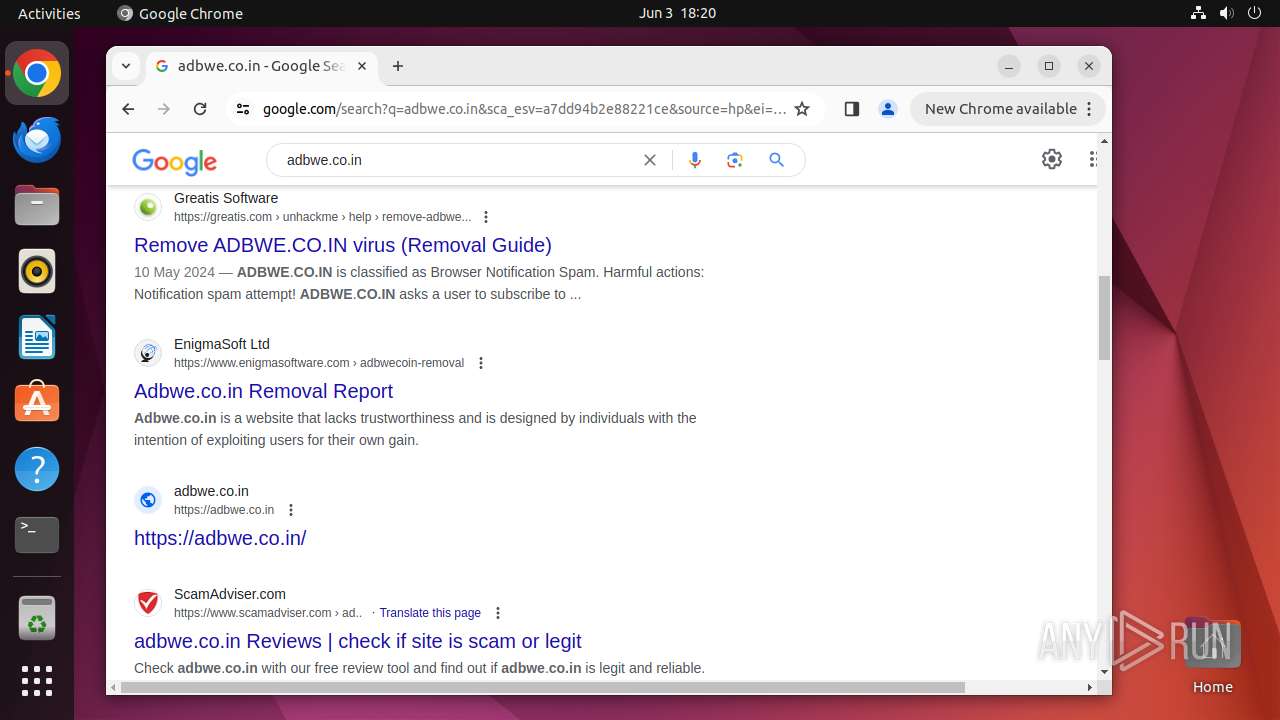Open adbwe.co.in Reviews scam check link
1280x720 pixels.
coord(357,641)
